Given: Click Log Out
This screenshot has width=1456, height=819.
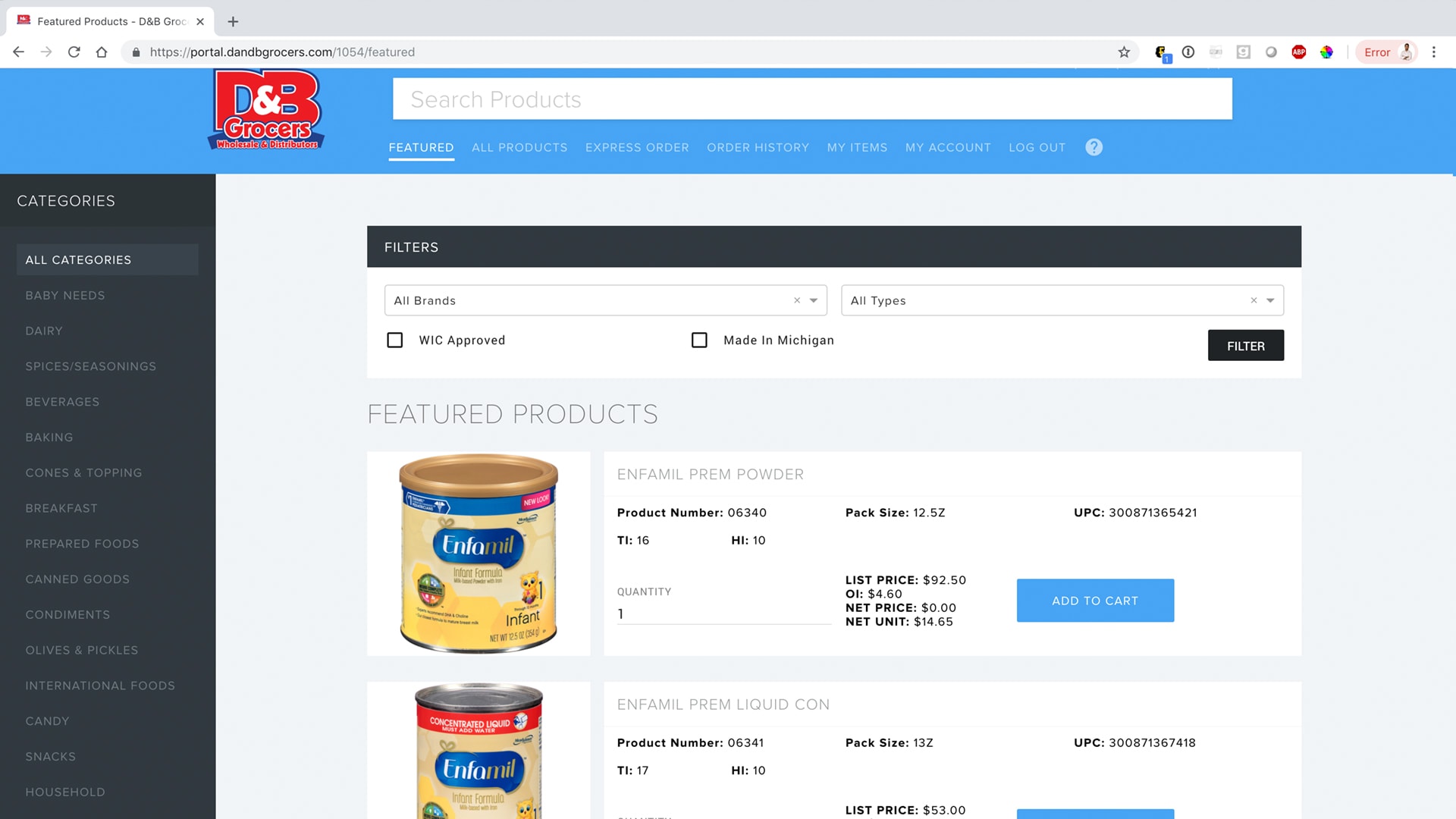Looking at the screenshot, I should 1037,147.
